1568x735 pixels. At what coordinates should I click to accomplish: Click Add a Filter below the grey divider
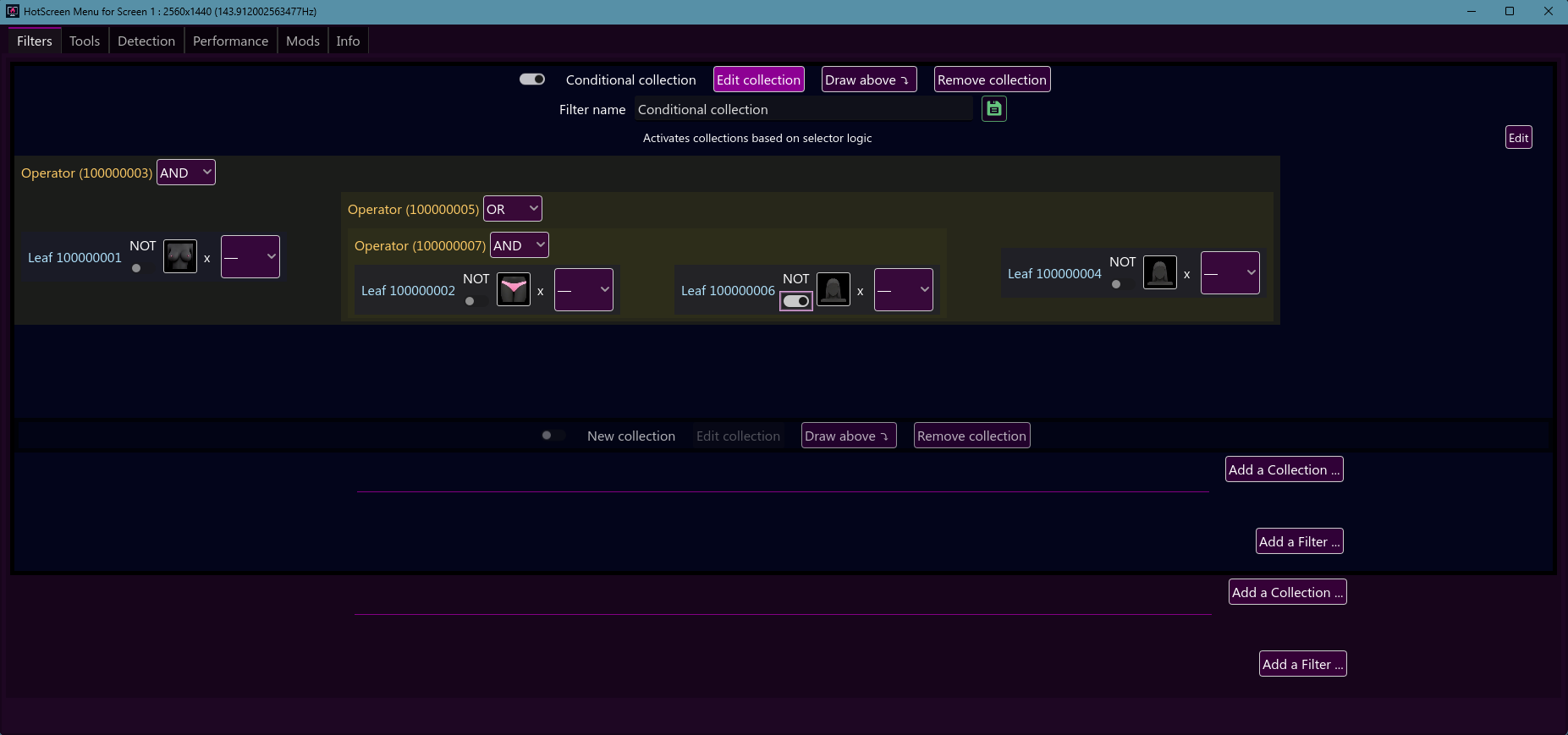point(1300,541)
